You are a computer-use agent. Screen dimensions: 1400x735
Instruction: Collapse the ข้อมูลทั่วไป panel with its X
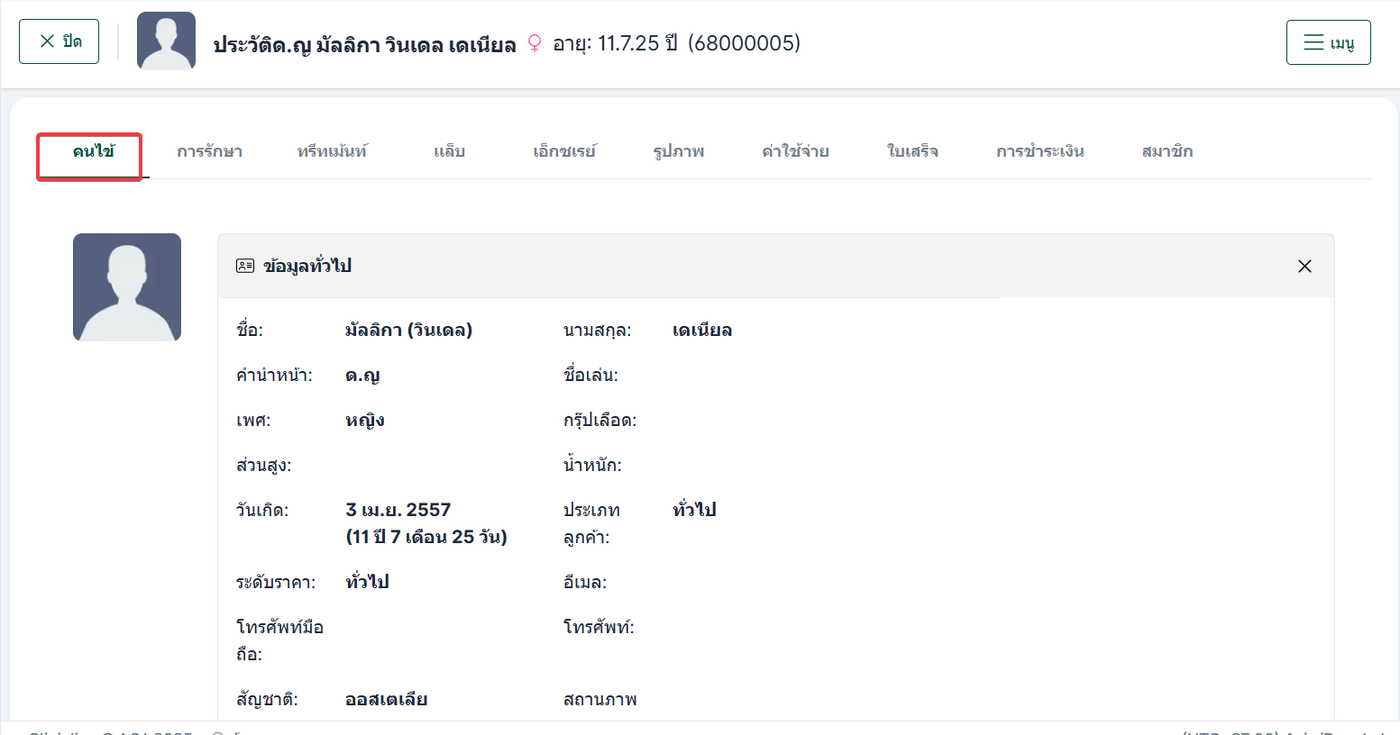point(1304,266)
